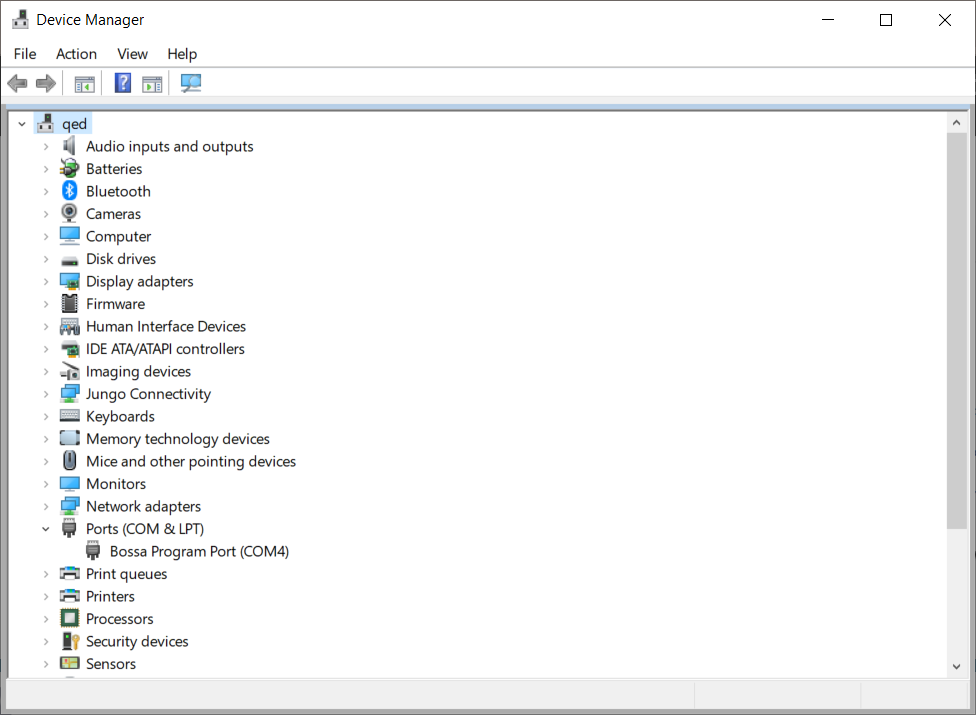
Task: Click the scrollbar up arrow
Action: point(957,123)
